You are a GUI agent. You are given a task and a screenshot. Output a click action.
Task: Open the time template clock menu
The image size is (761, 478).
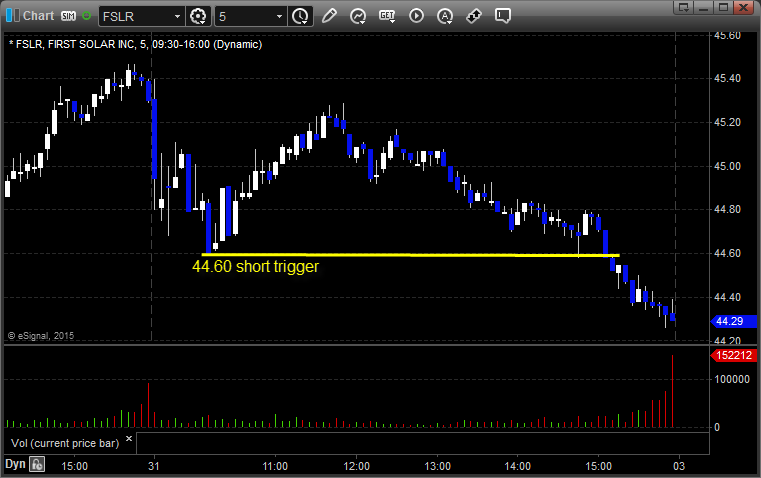pyautogui.click(x=300, y=16)
